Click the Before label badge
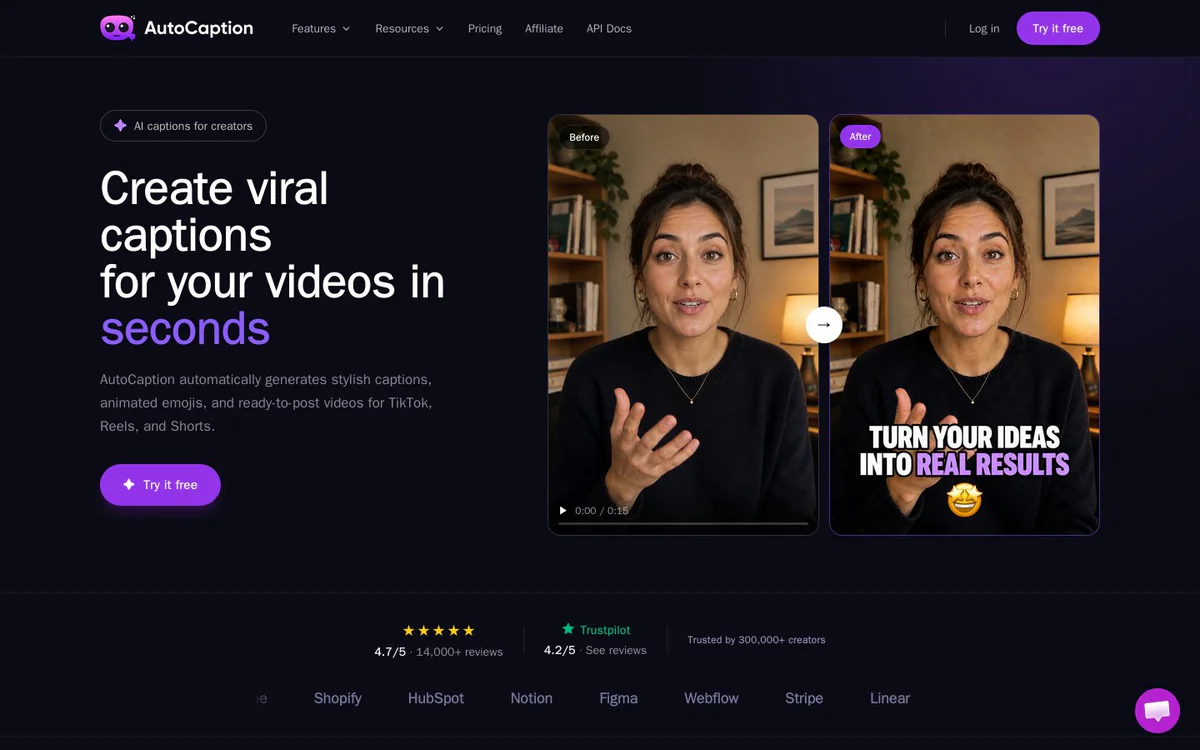Screen dimensions: 1200x750 (x=584, y=137)
